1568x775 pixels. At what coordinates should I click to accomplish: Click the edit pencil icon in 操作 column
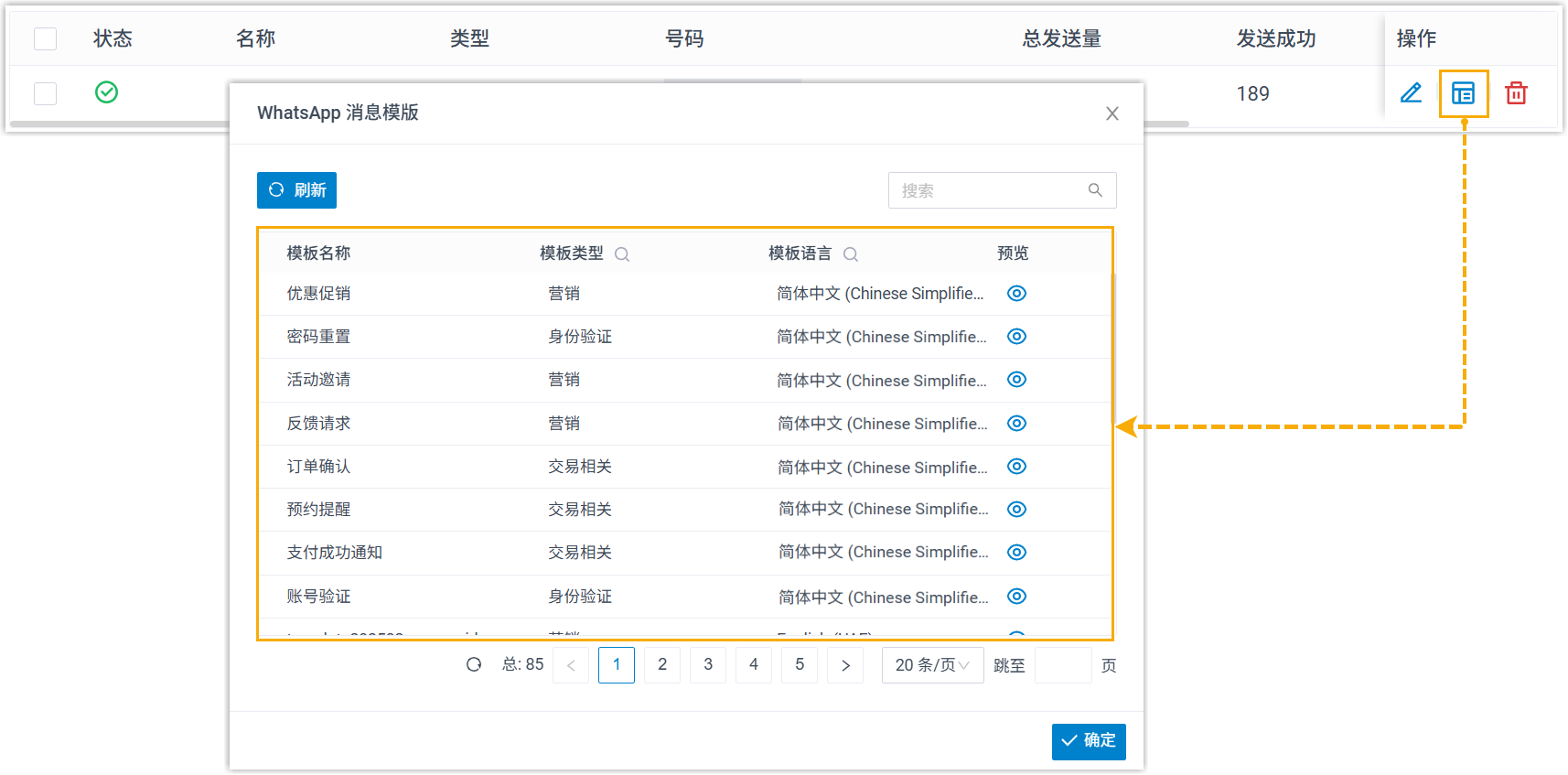(1411, 93)
